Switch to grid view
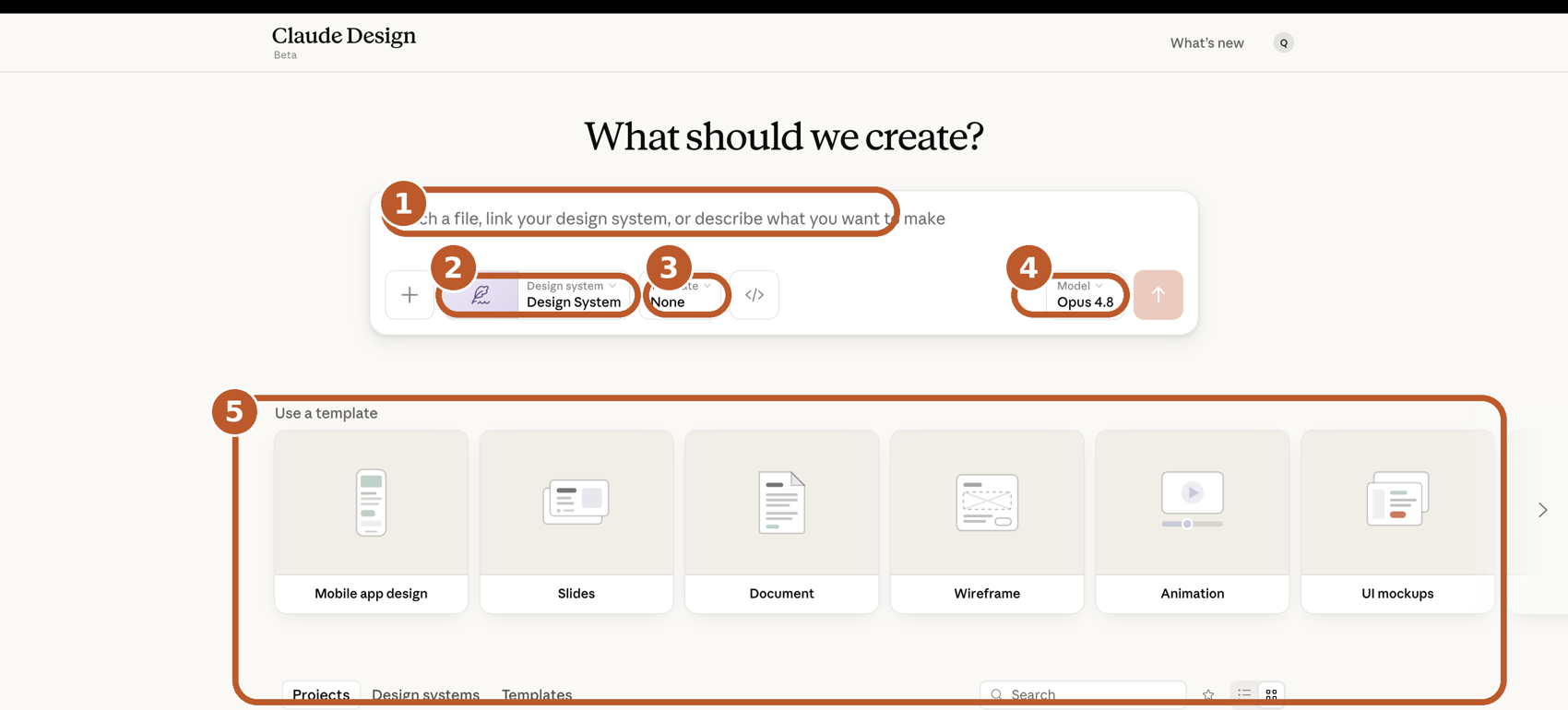 1271,694
